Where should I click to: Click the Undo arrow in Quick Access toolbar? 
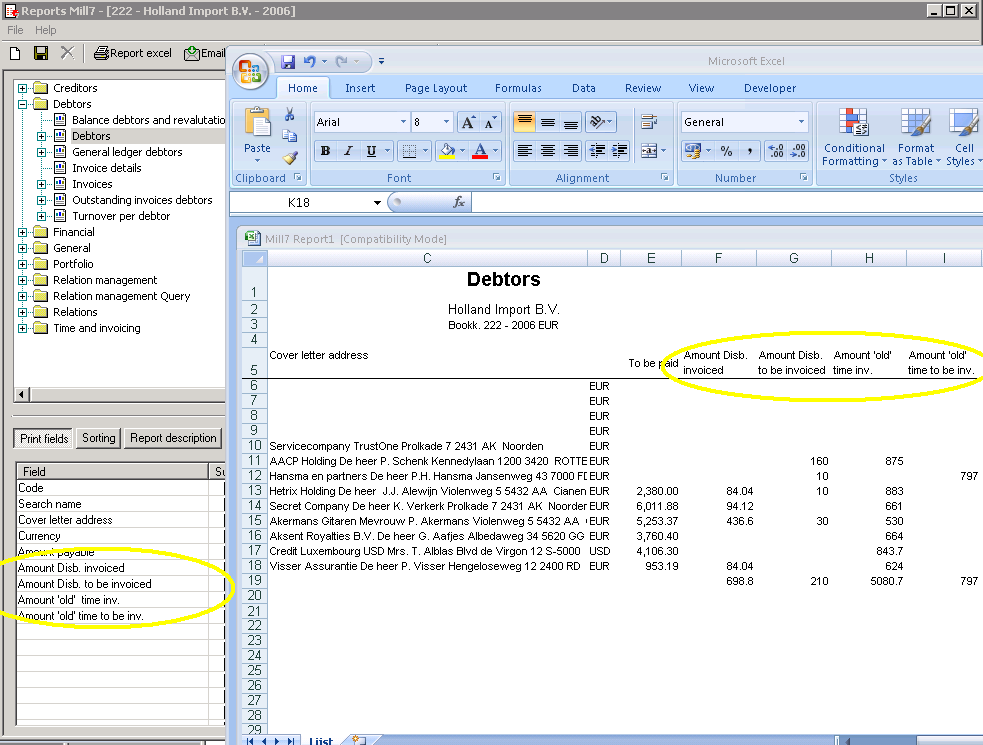pyautogui.click(x=310, y=61)
